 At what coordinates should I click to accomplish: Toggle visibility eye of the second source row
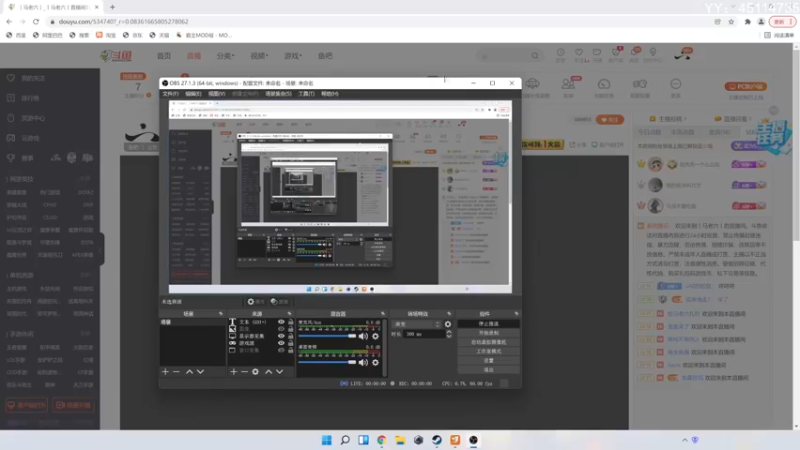(281, 329)
